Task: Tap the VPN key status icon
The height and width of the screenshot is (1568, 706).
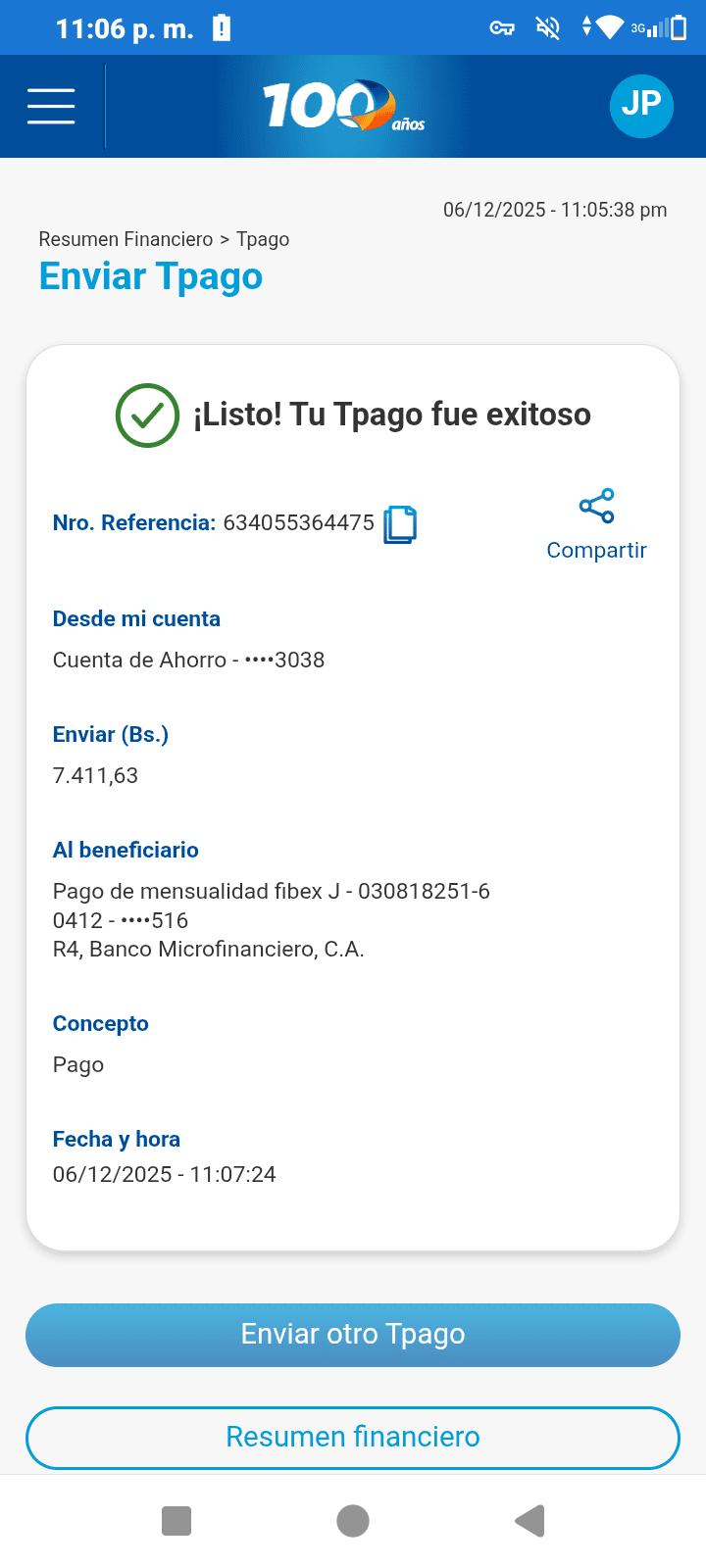Action: coord(502,27)
